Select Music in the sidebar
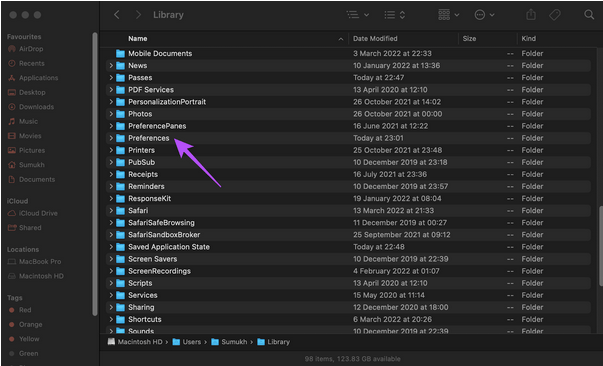The width and height of the screenshot is (603, 366). (x=23, y=121)
